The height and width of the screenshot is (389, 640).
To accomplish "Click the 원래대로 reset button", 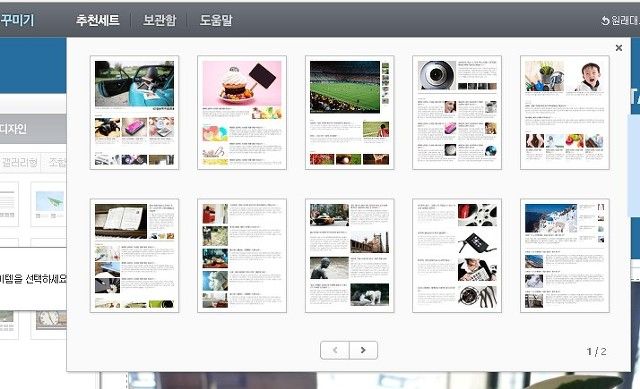I will tap(620, 20).
